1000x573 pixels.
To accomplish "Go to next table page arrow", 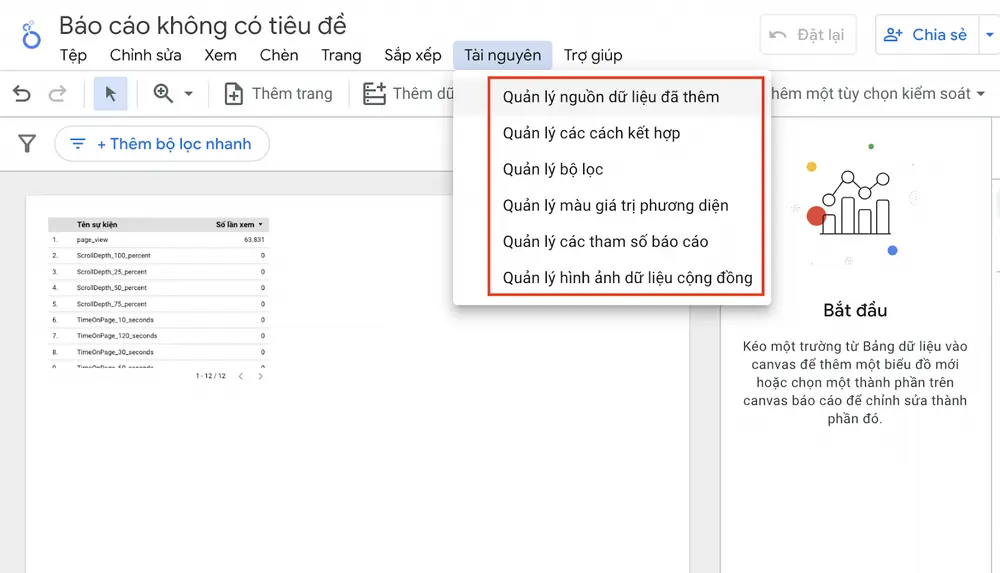I will coord(260,376).
